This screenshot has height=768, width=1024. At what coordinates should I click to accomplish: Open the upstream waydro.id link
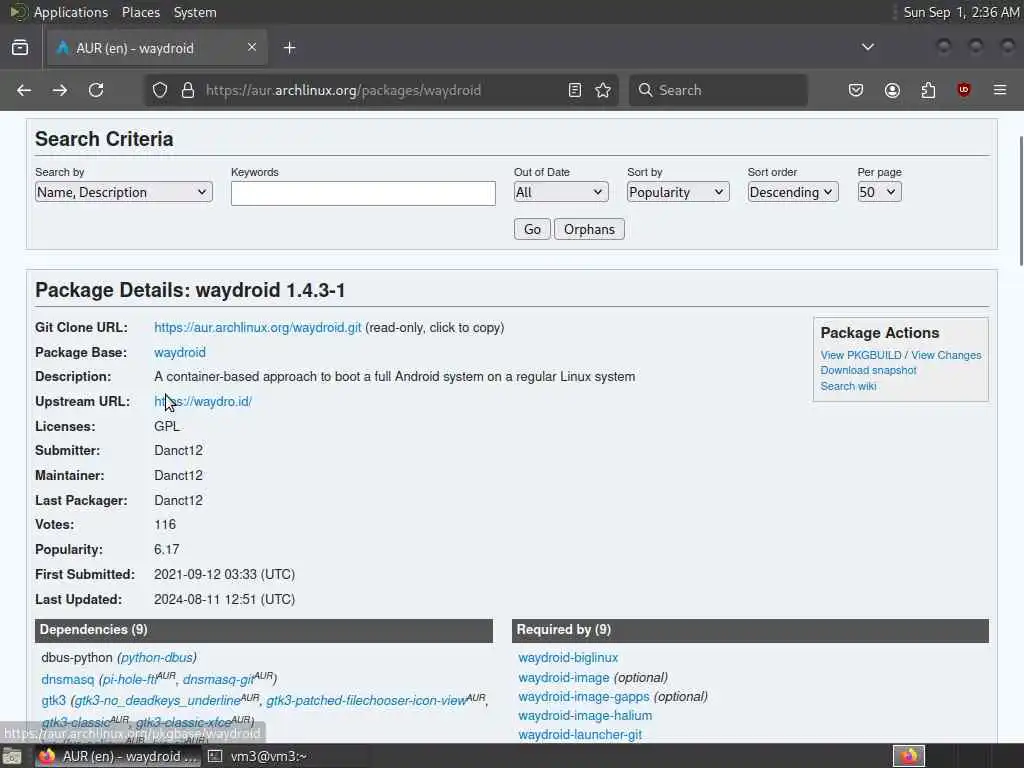click(x=203, y=402)
